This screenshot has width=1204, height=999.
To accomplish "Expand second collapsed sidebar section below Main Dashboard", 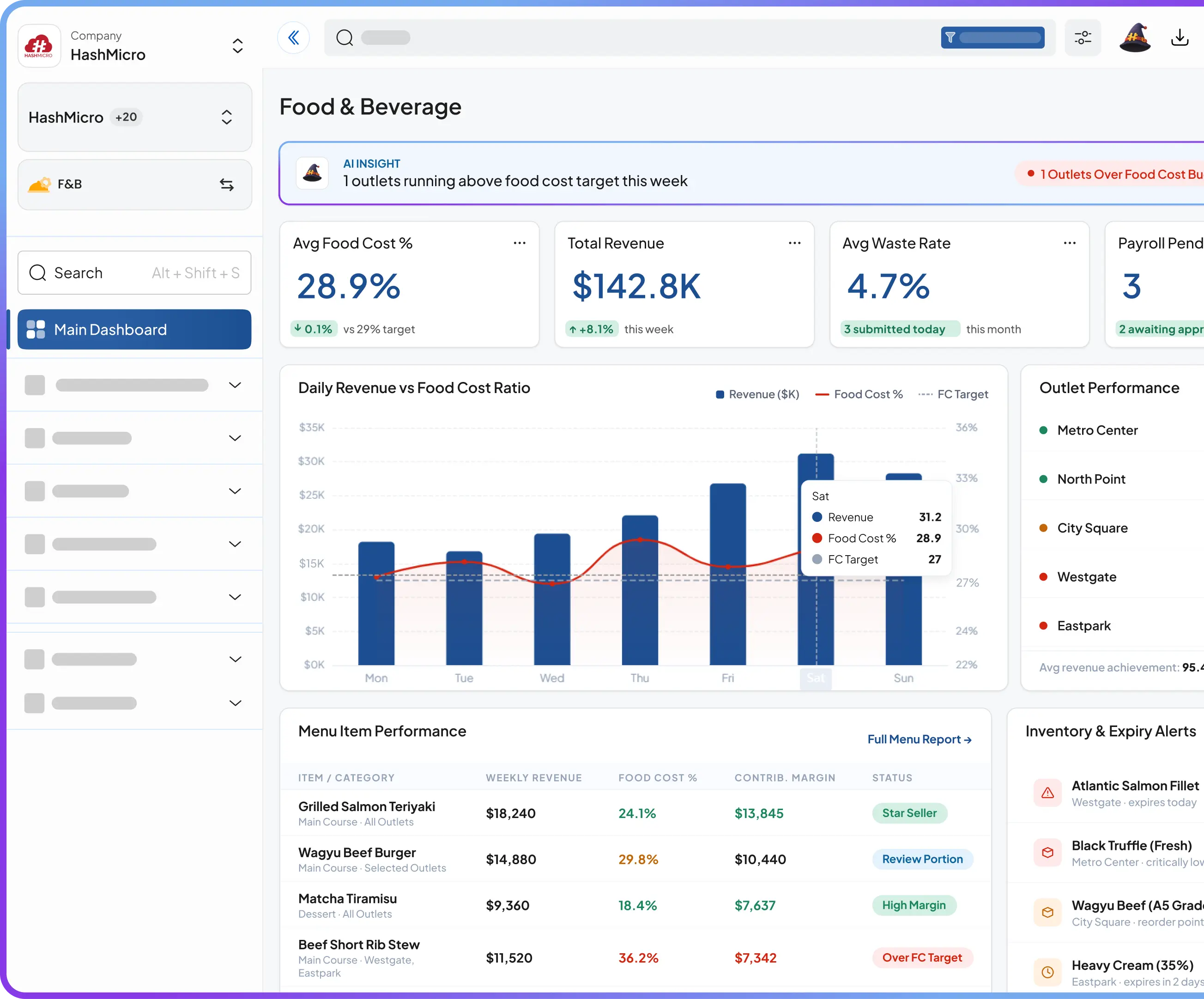I will point(235,438).
